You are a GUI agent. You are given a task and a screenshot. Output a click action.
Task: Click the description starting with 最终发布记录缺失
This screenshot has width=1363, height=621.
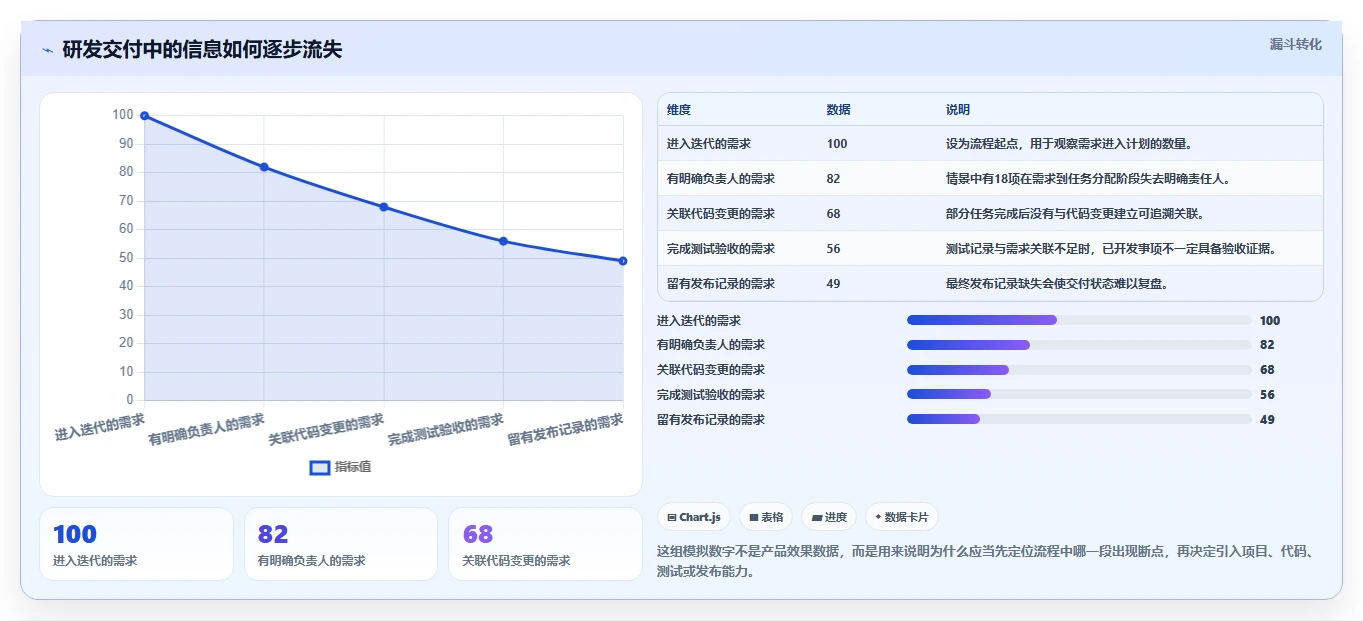[x=1058, y=284]
